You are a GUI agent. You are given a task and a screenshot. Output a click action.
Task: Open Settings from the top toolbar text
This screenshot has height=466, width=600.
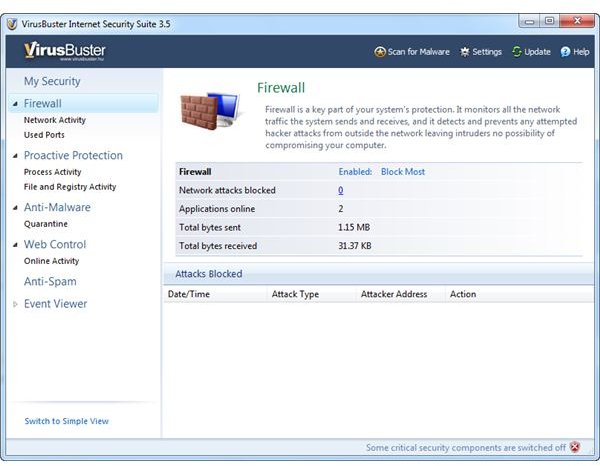(487, 52)
